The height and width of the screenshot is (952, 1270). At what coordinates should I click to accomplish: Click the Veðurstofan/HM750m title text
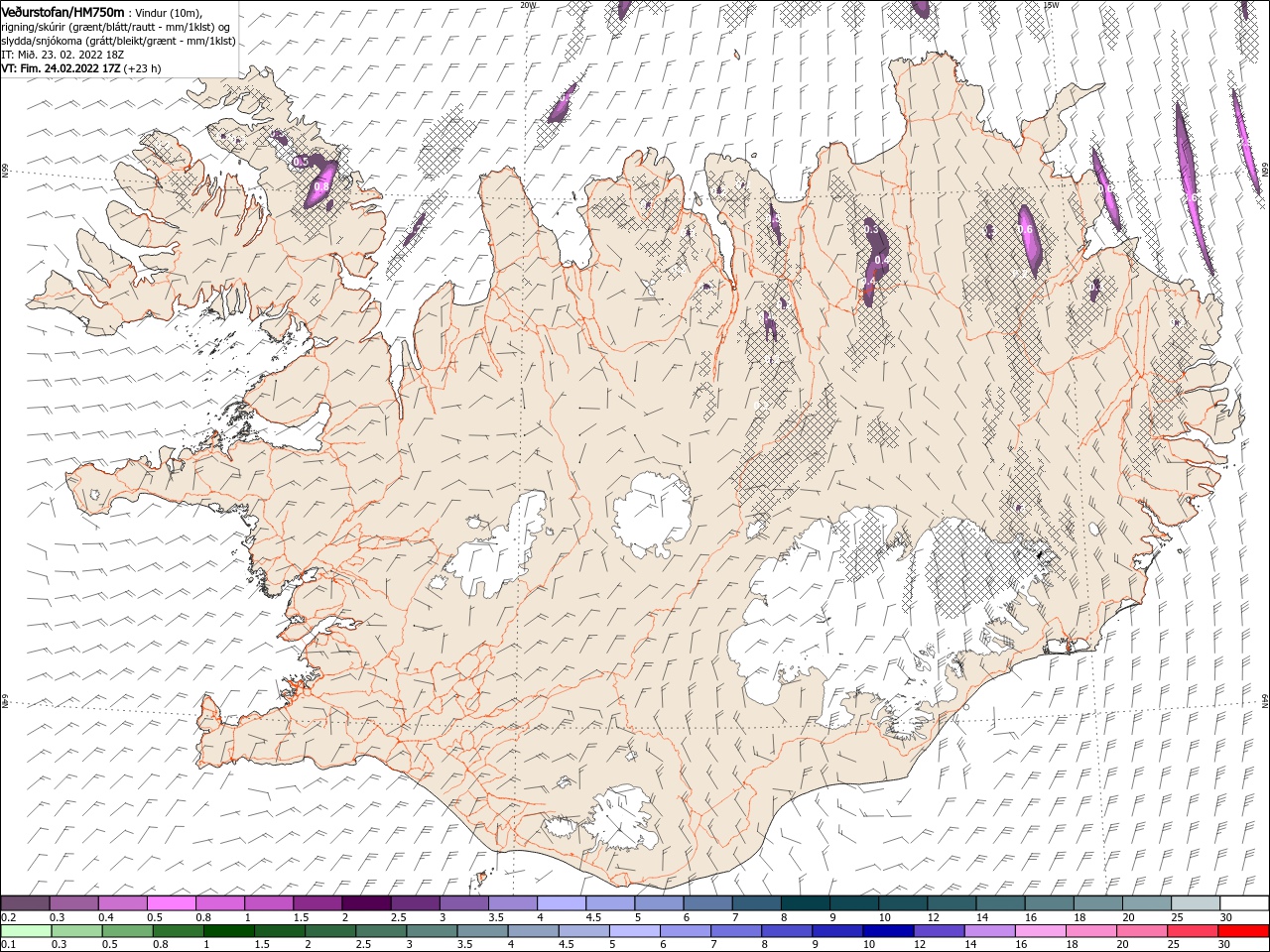63,11
